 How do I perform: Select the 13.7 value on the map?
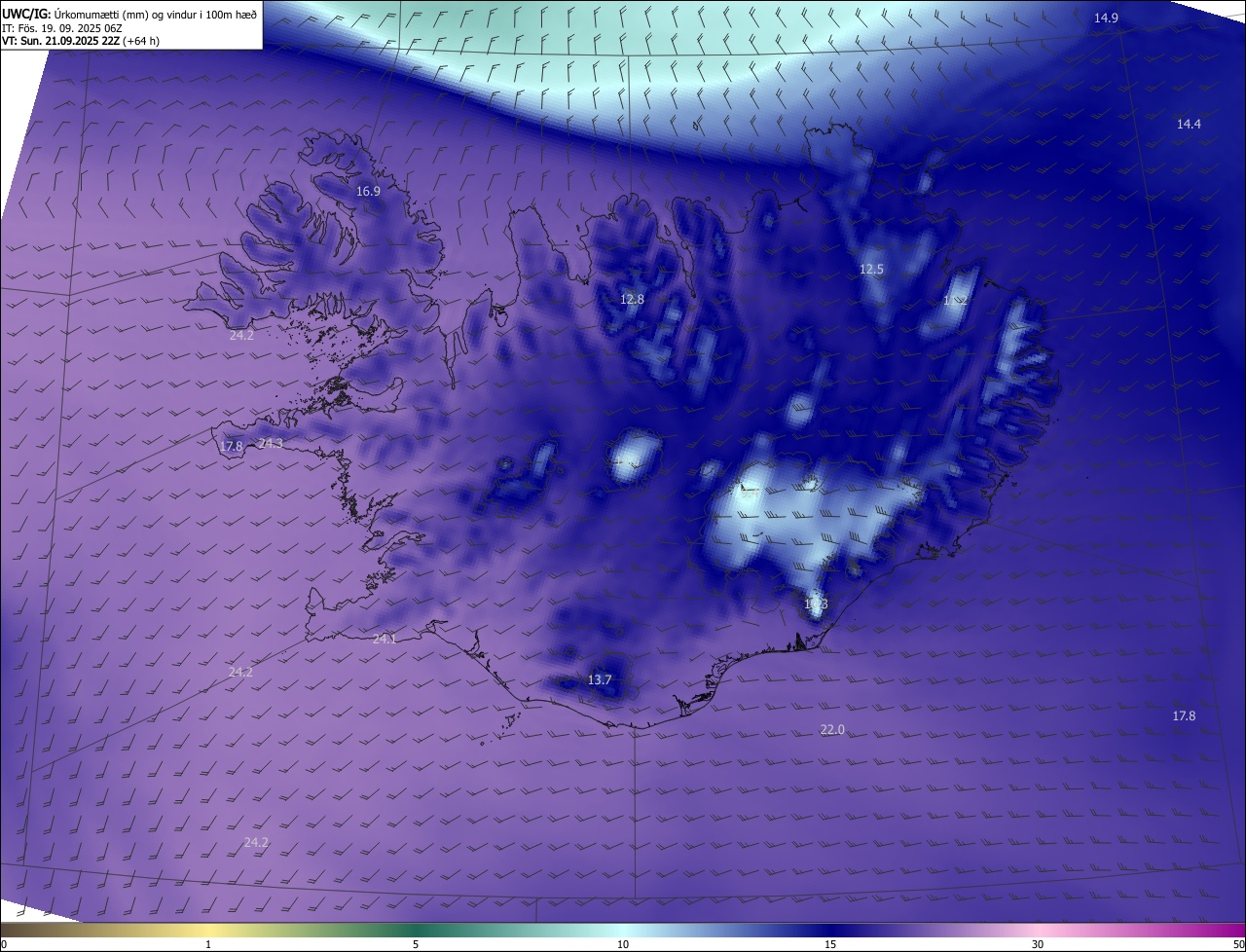coord(600,680)
